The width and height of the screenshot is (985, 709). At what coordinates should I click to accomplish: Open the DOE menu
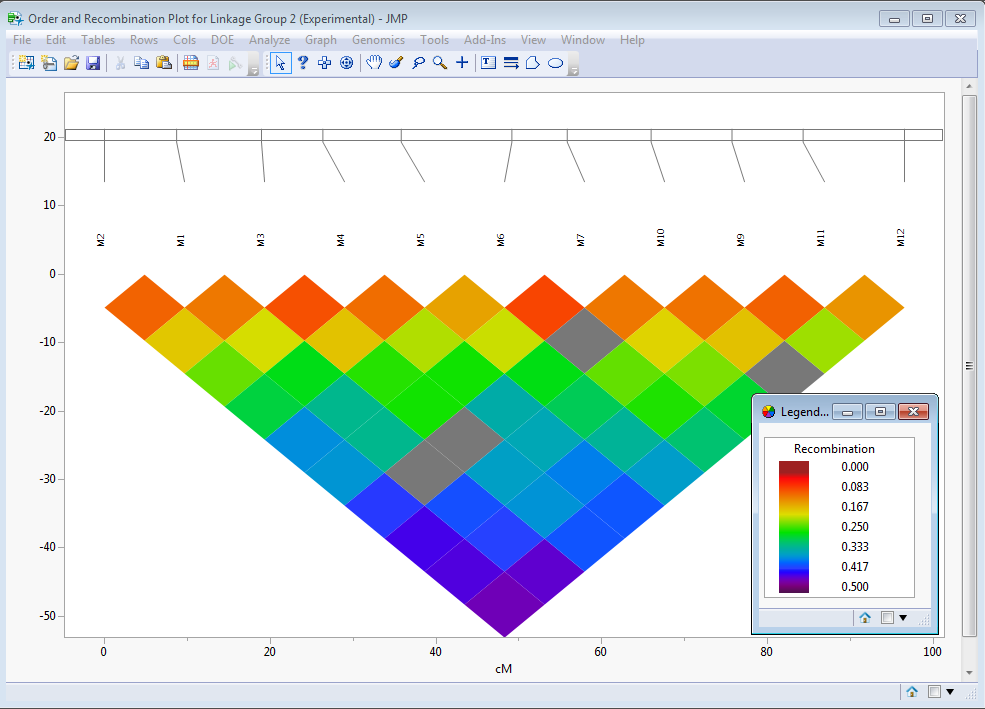[x=222, y=40]
